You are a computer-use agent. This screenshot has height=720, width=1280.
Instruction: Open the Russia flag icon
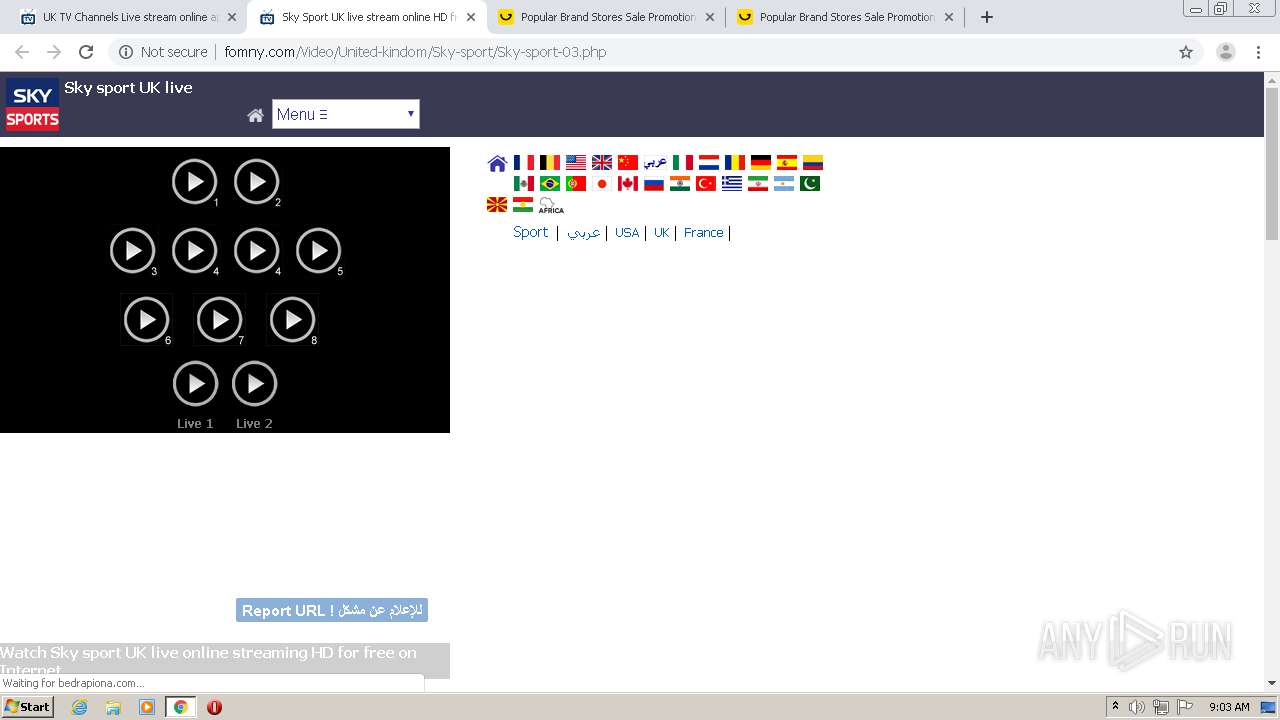click(x=654, y=183)
